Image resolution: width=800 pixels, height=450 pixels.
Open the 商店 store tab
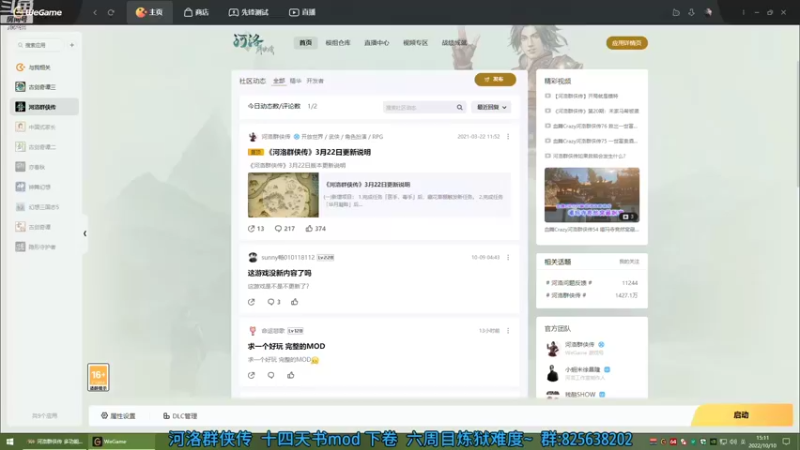[196, 12]
